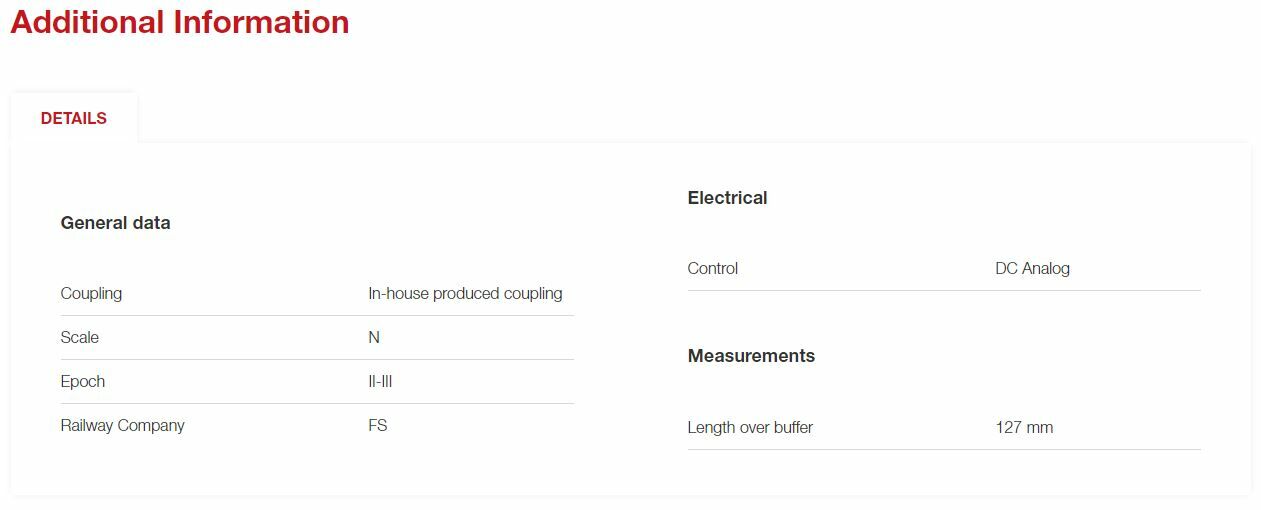Select the In-house produced coupling value
The width and height of the screenshot is (1261, 510).
coord(465,293)
